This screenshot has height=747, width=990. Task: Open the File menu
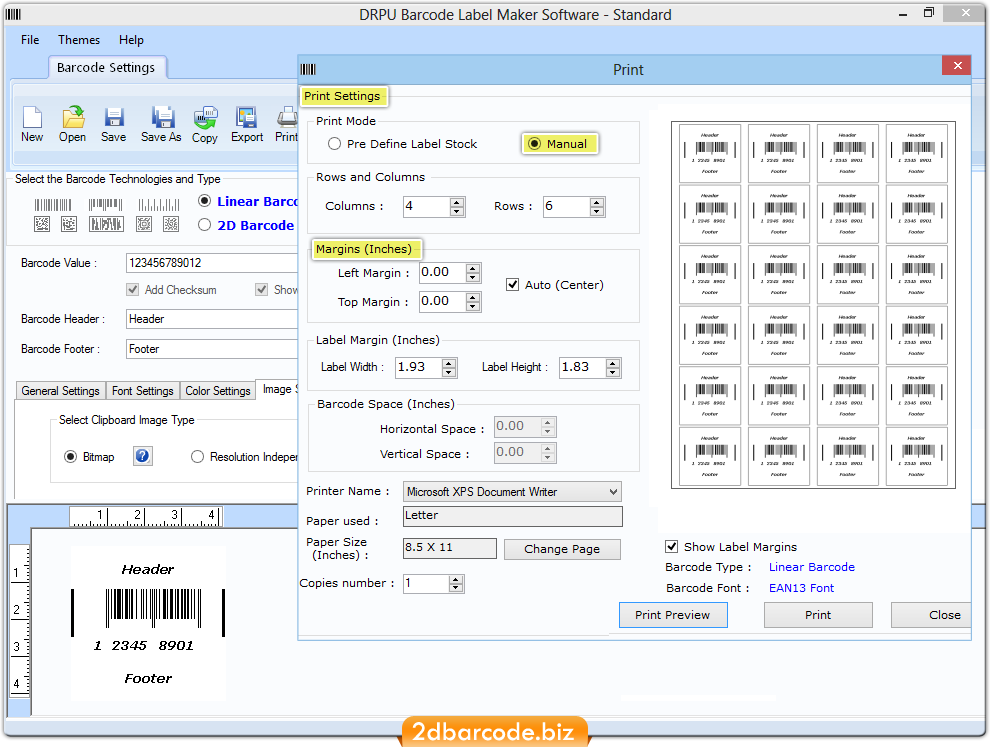pos(30,40)
